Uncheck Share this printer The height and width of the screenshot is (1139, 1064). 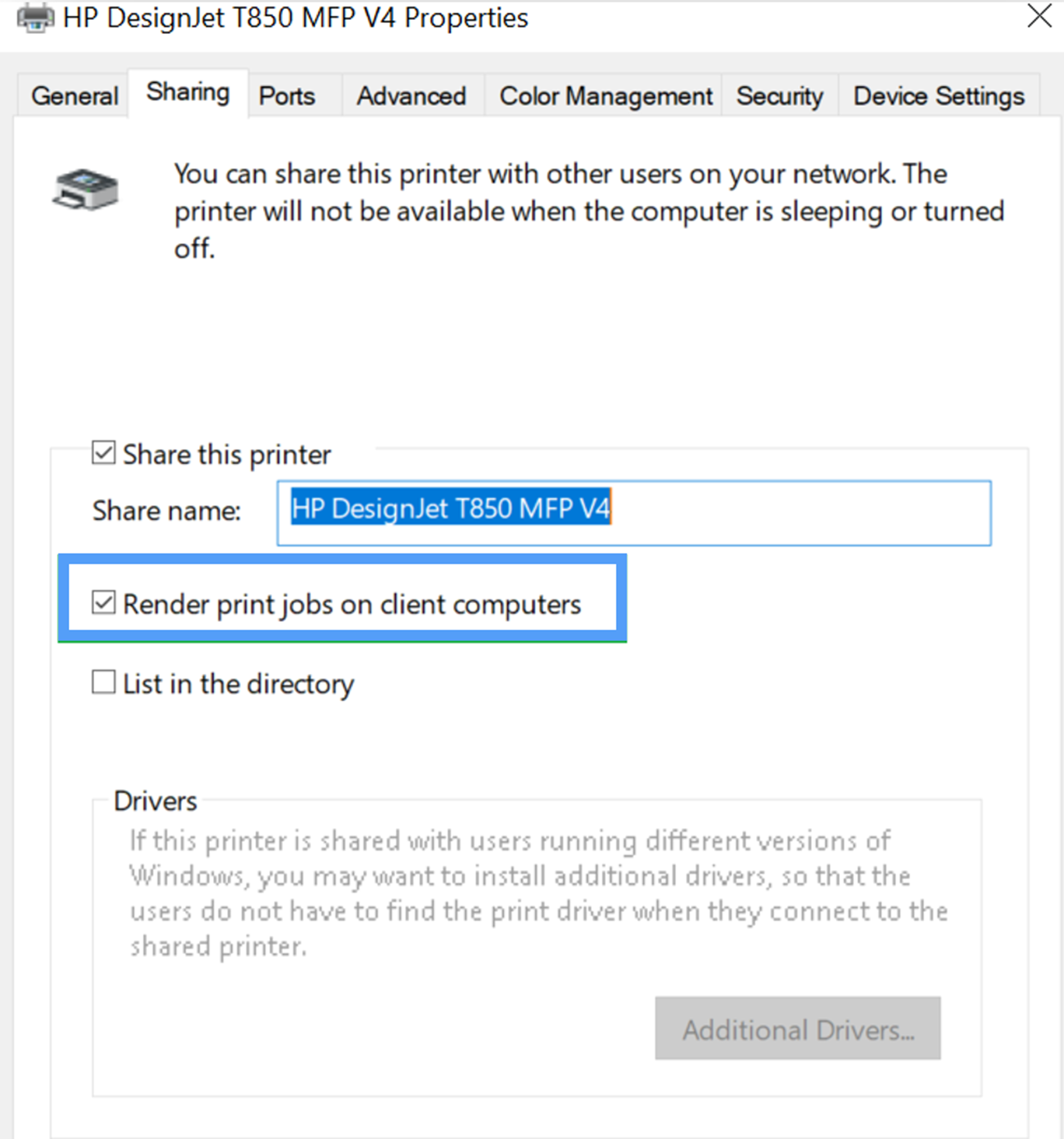104,453
